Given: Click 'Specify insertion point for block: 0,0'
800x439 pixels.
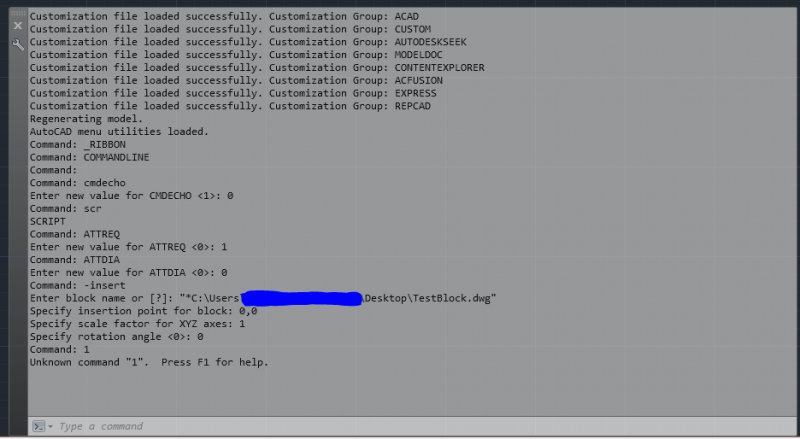Looking at the screenshot, I should 143,311.
